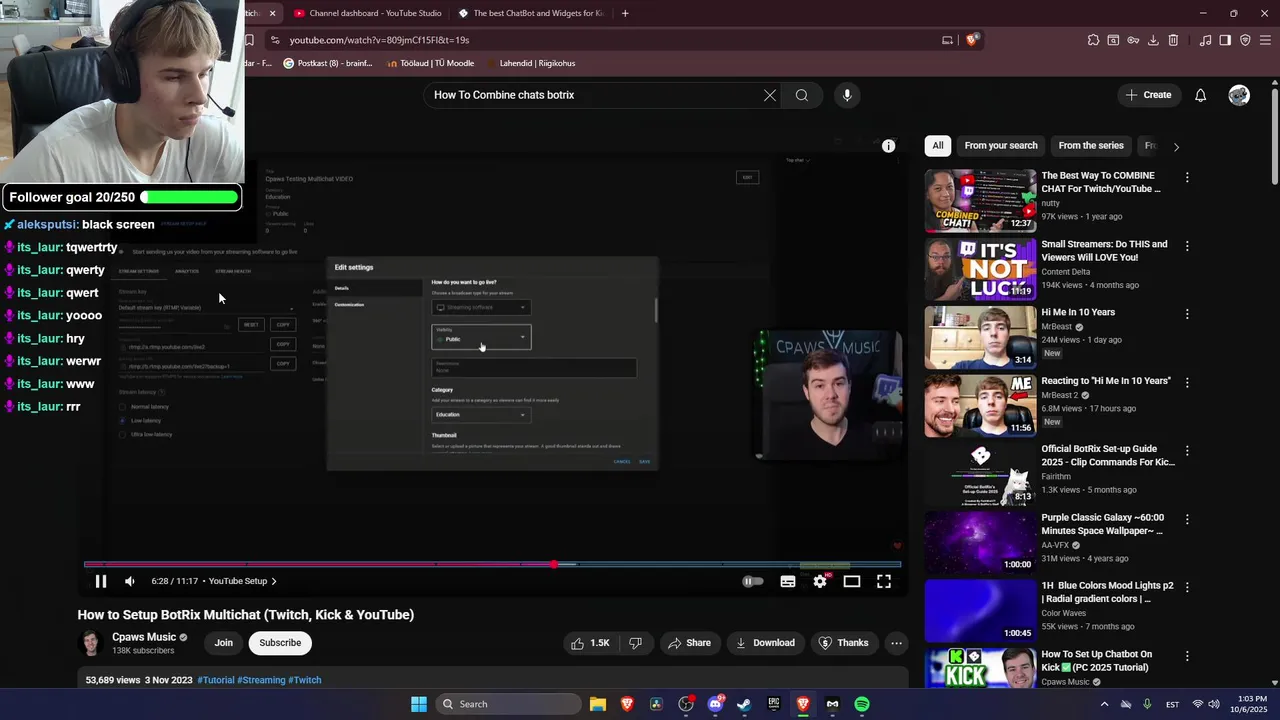Click the trash can toolbar icon

1173,40
